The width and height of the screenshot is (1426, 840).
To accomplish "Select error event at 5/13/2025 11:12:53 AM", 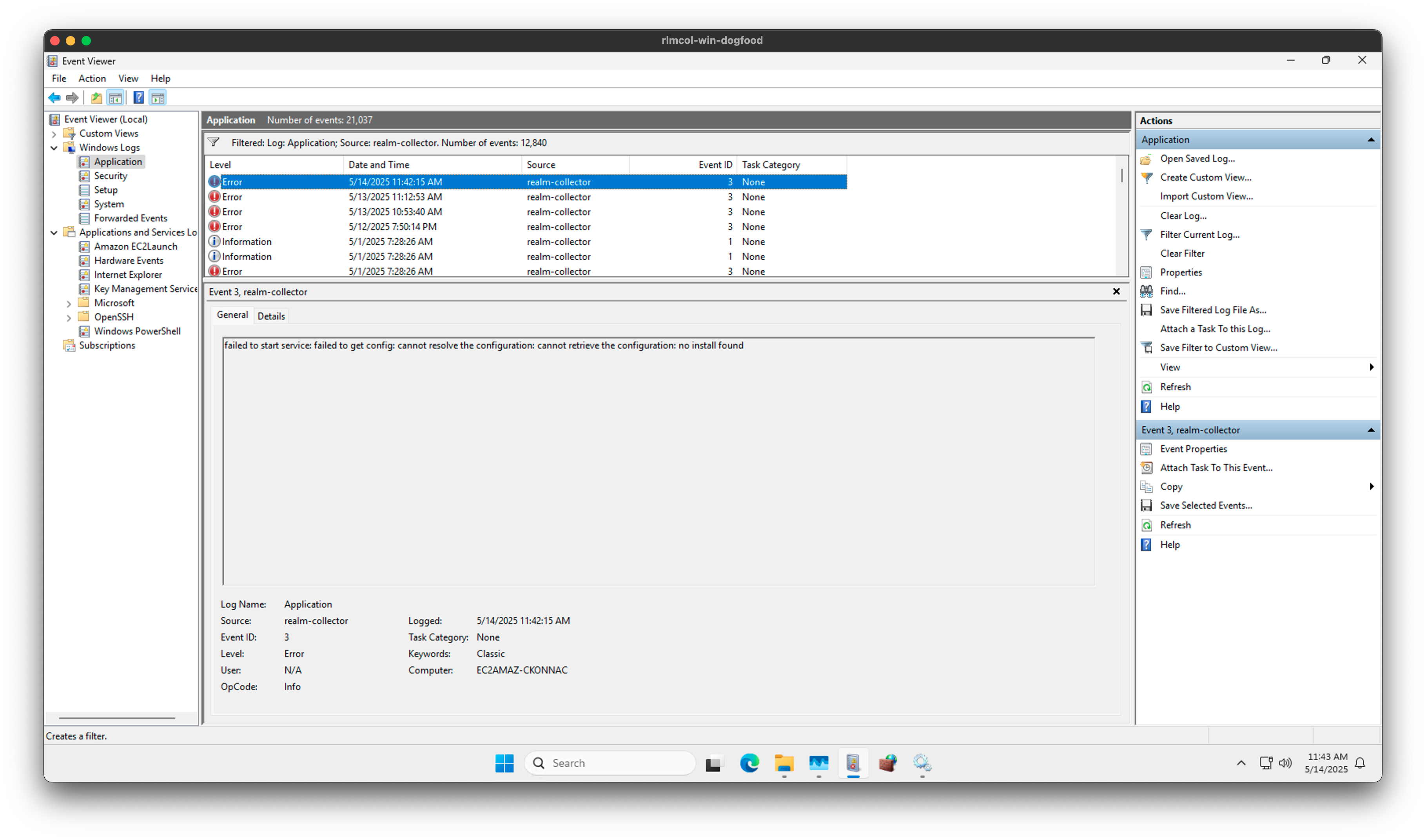I will 526,197.
